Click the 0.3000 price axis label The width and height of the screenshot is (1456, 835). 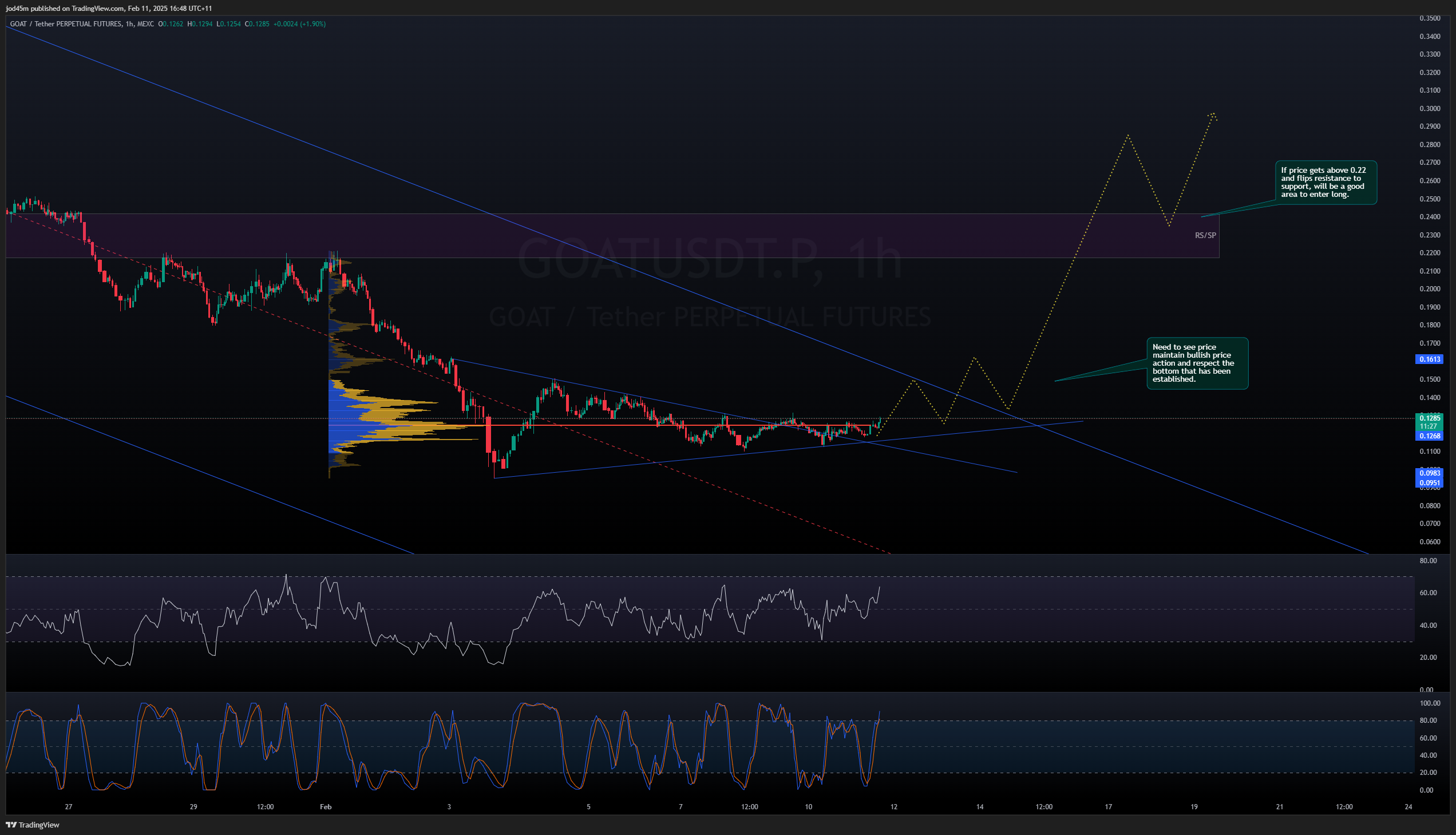[x=1430, y=108]
